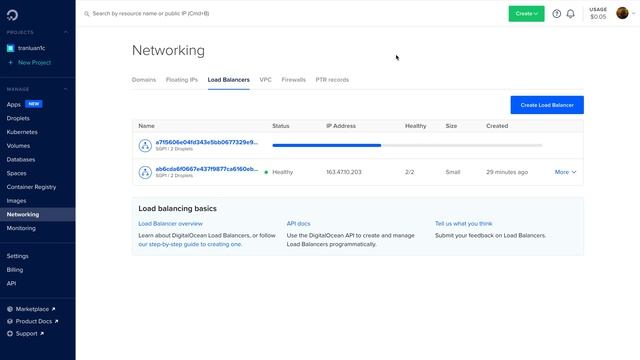Open API in sidebar
Screen dimensions: 640x360
click(11, 283)
